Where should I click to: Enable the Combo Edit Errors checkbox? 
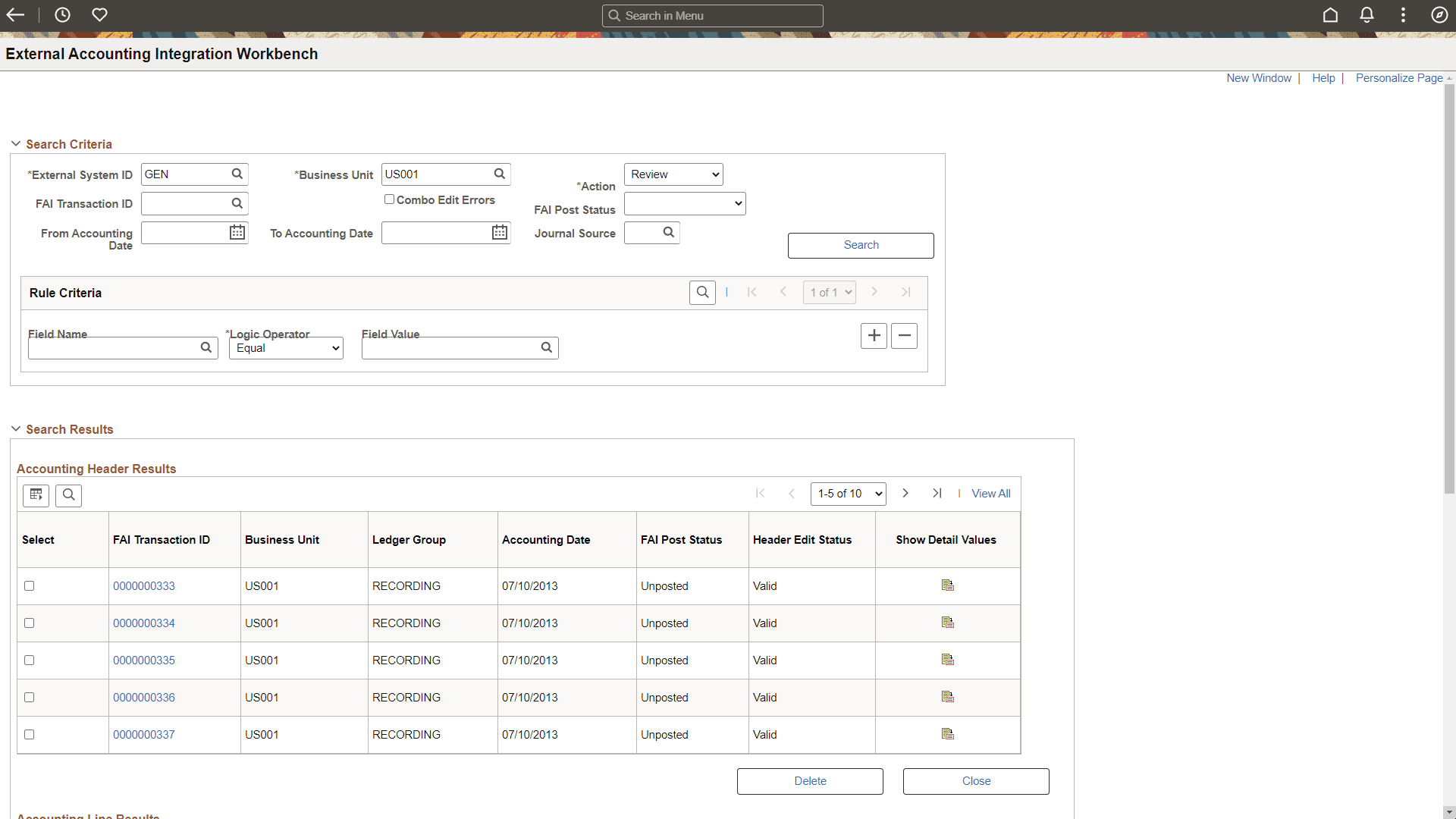pos(390,199)
